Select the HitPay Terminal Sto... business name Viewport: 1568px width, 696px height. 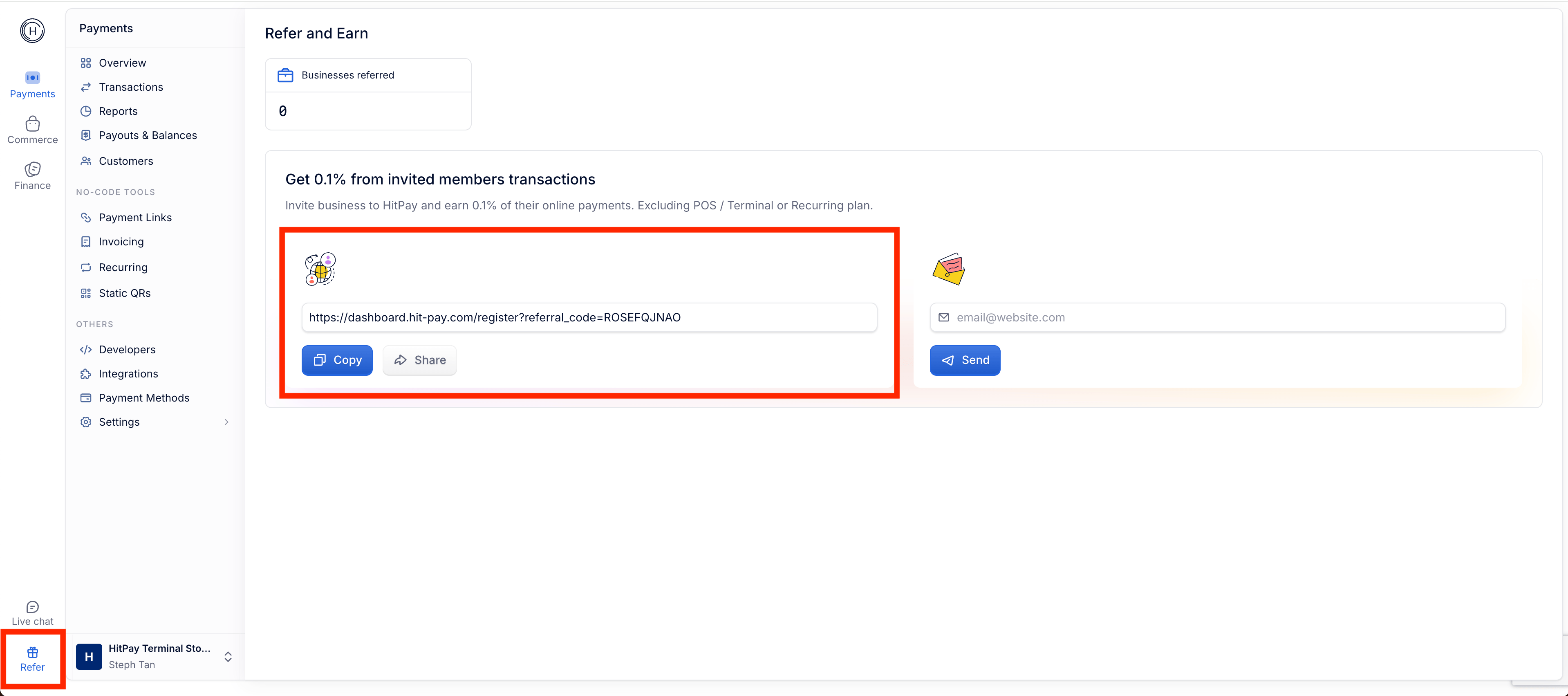pyautogui.click(x=159, y=649)
